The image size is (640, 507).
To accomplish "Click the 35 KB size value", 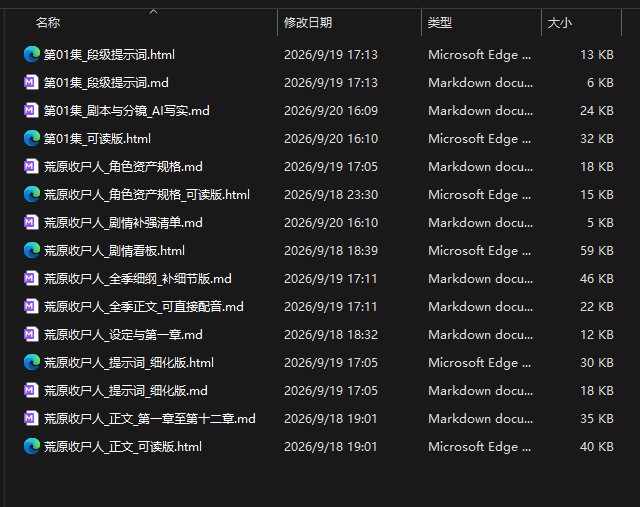I will [x=597, y=418].
